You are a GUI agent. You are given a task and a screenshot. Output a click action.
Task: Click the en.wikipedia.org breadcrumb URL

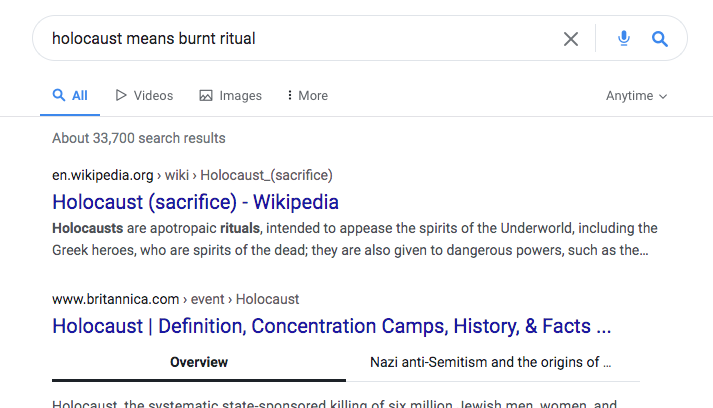[x=192, y=175]
